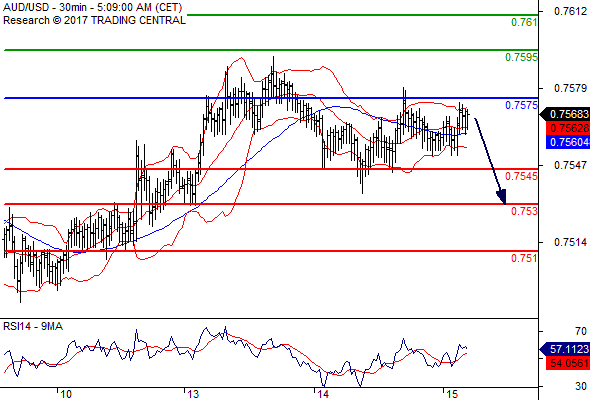Click the red 0.753 support label

point(524,211)
